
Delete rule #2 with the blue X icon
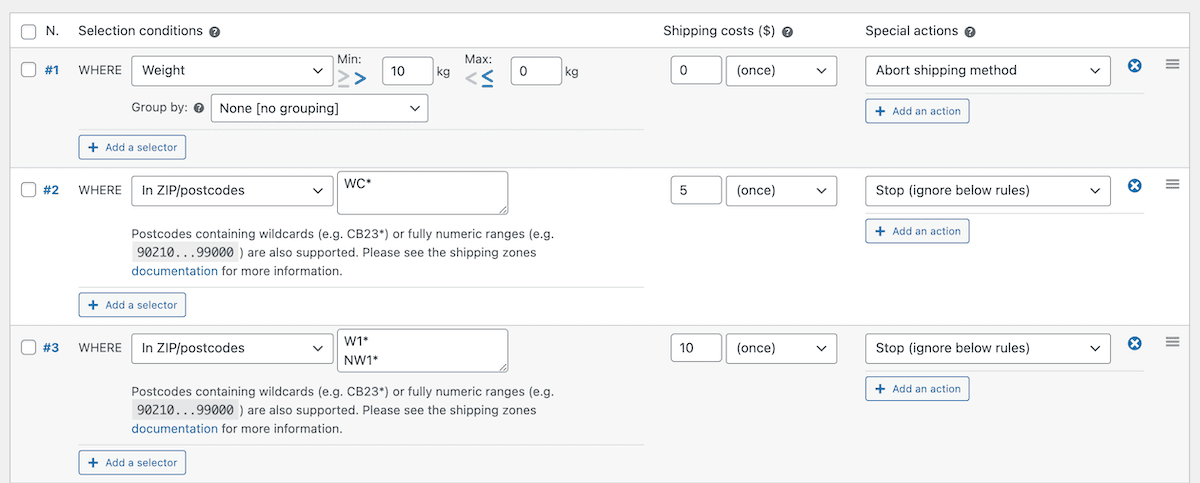[1134, 185]
